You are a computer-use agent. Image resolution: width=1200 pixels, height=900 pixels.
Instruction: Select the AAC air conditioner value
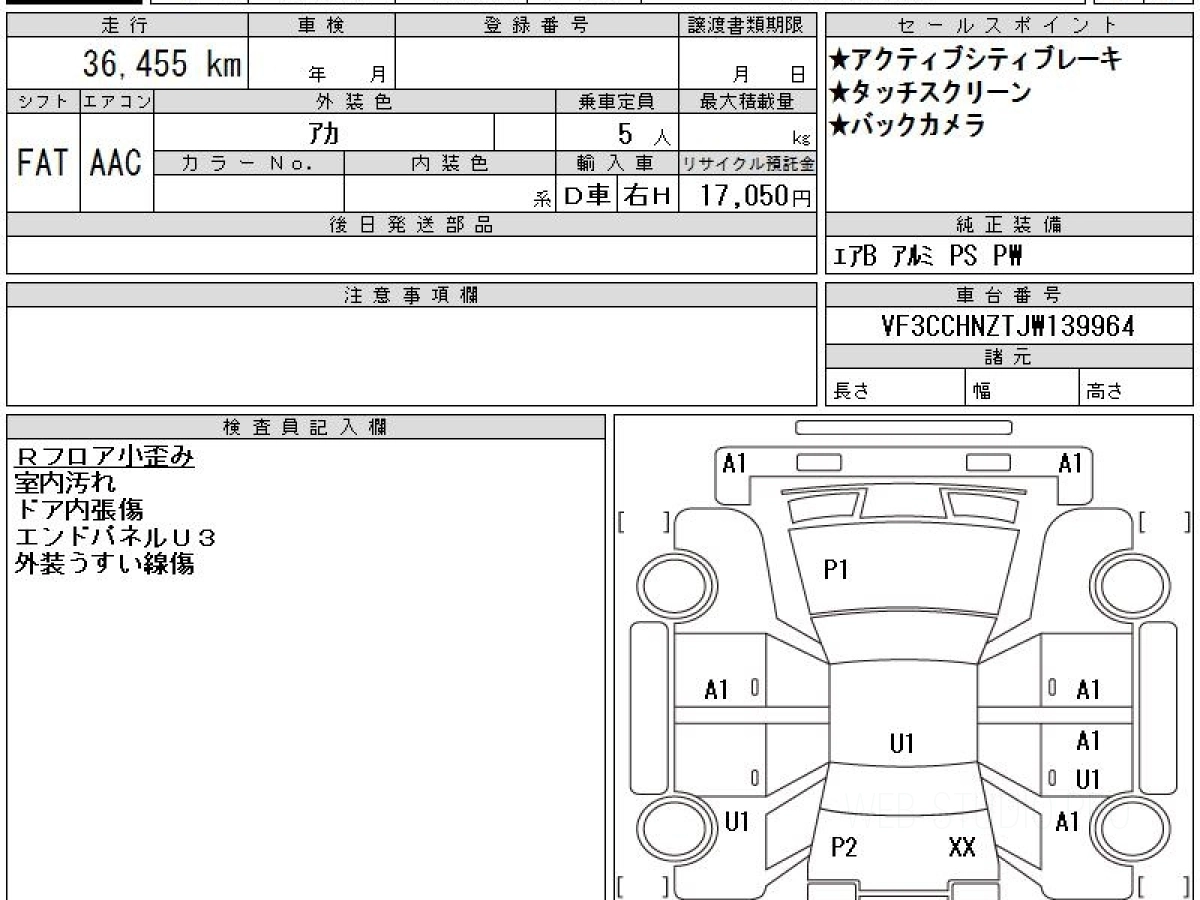point(117,162)
